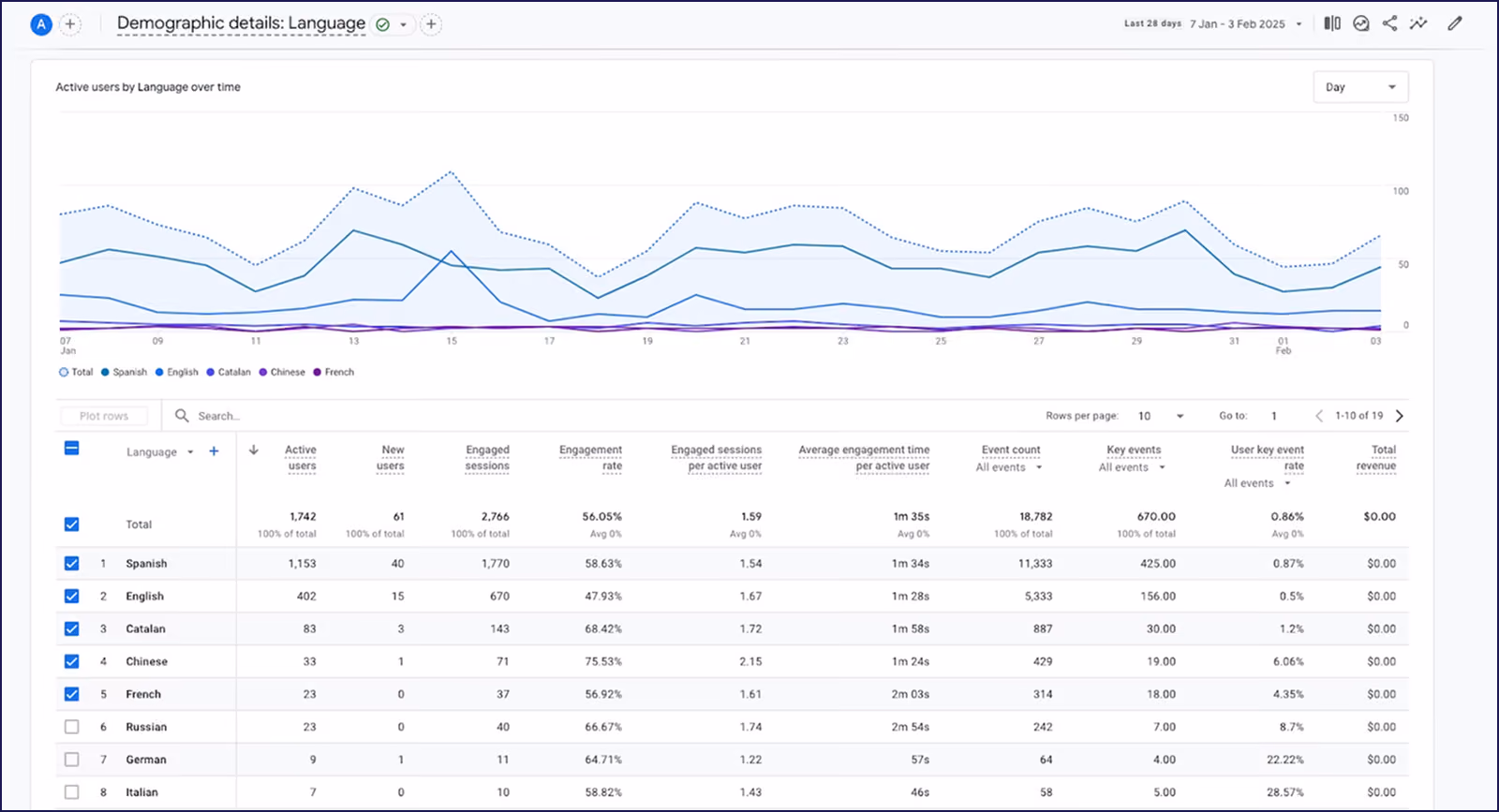Uncheck the Chinese row checkbox
1499x812 pixels.
click(x=71, y=661)
